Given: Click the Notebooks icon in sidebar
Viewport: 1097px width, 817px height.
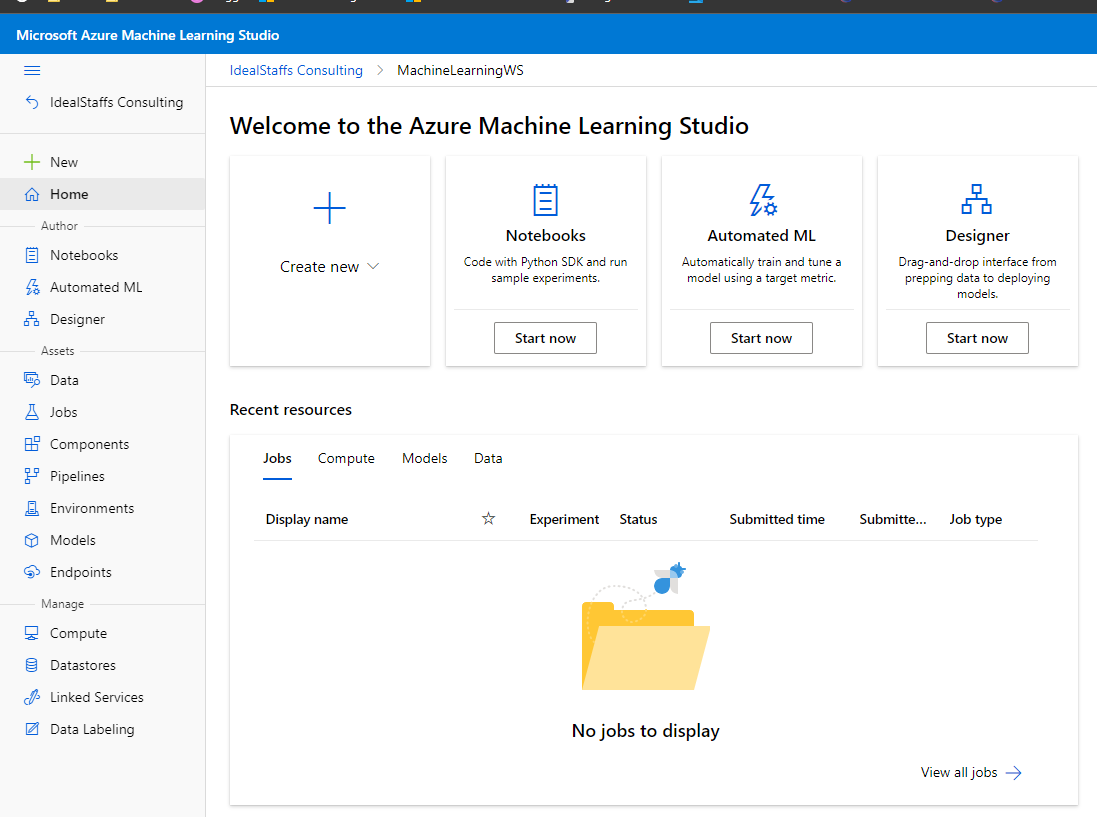Looking at the screenshot, I should pos(32,255).
